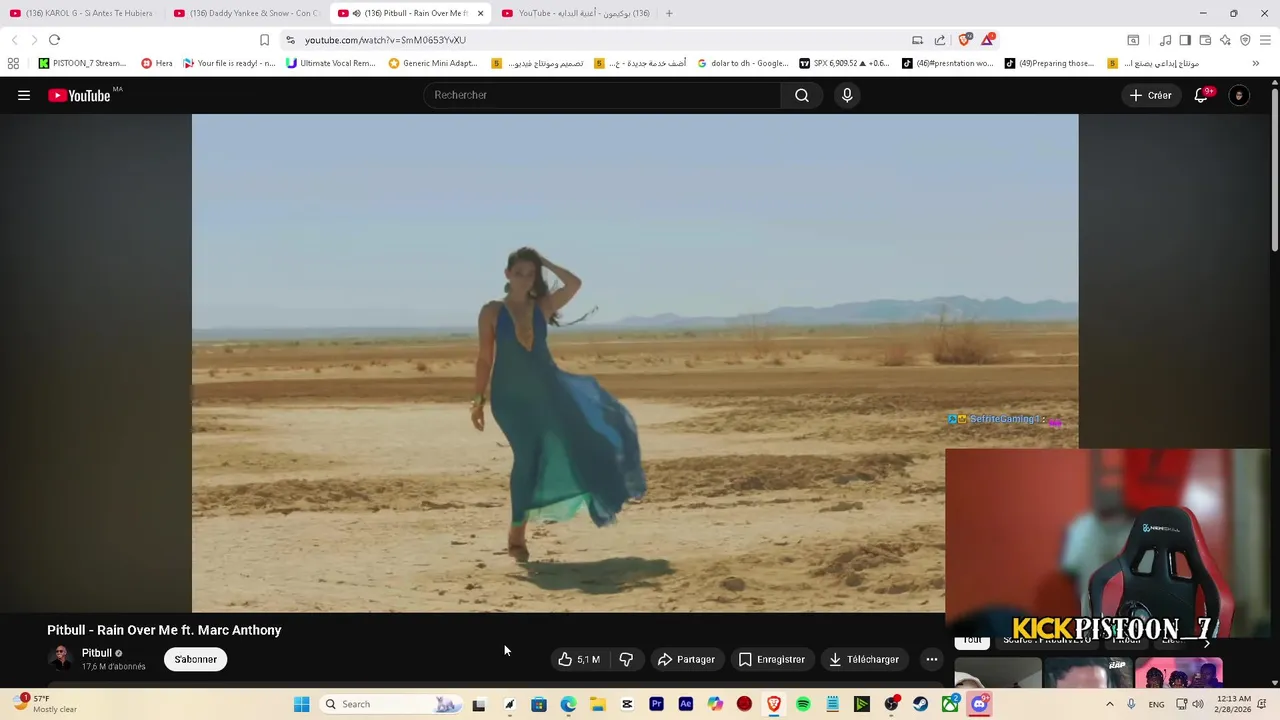Viewport: 1280px width, 720px height.
Task: Open the Brave Wallet icon
Action: click(x=1205, y=40)
